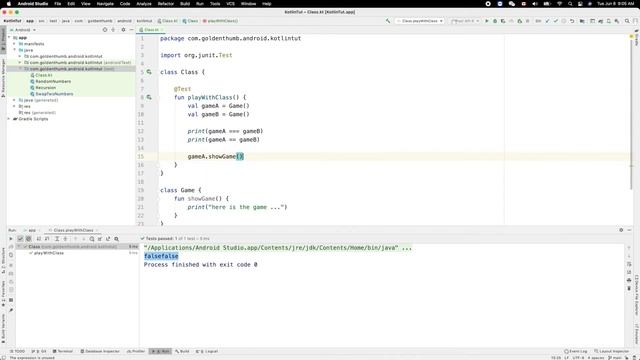
Task: Select the app tab in the Run panel
Action: (x=30, y=230)
